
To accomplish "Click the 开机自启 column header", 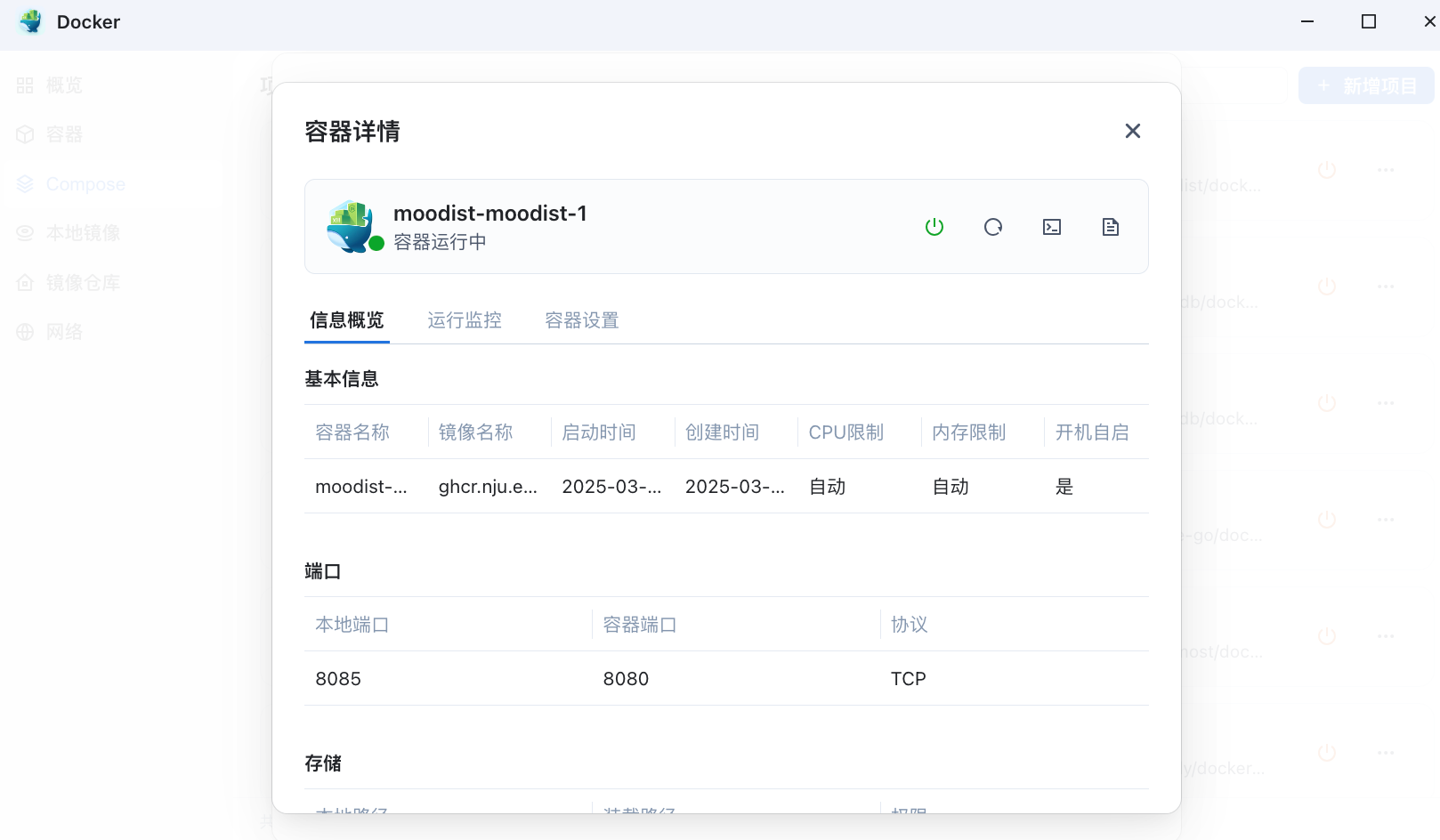I will (1092, 432).
